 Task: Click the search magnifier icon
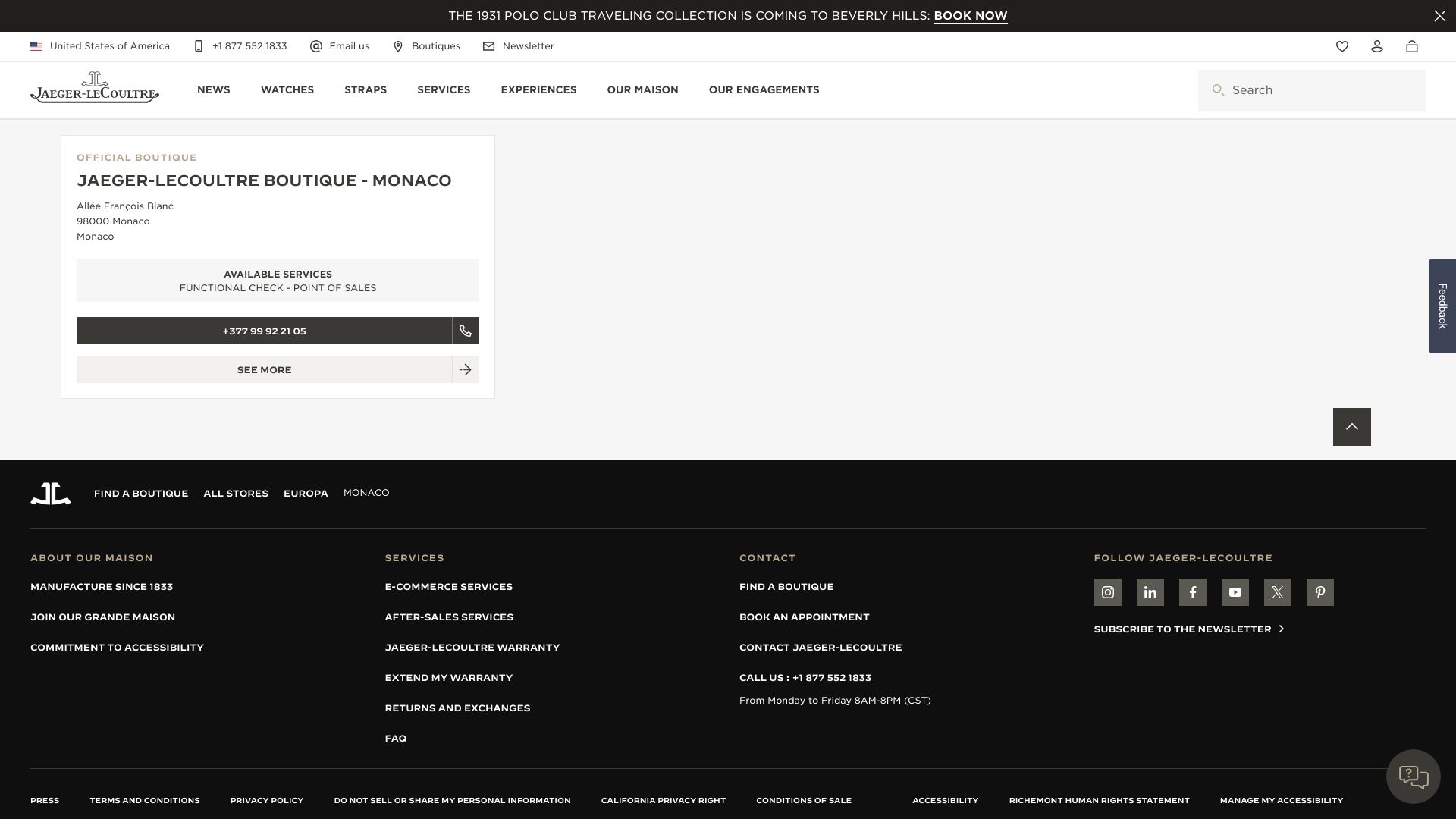click(x=1218, y=90)
